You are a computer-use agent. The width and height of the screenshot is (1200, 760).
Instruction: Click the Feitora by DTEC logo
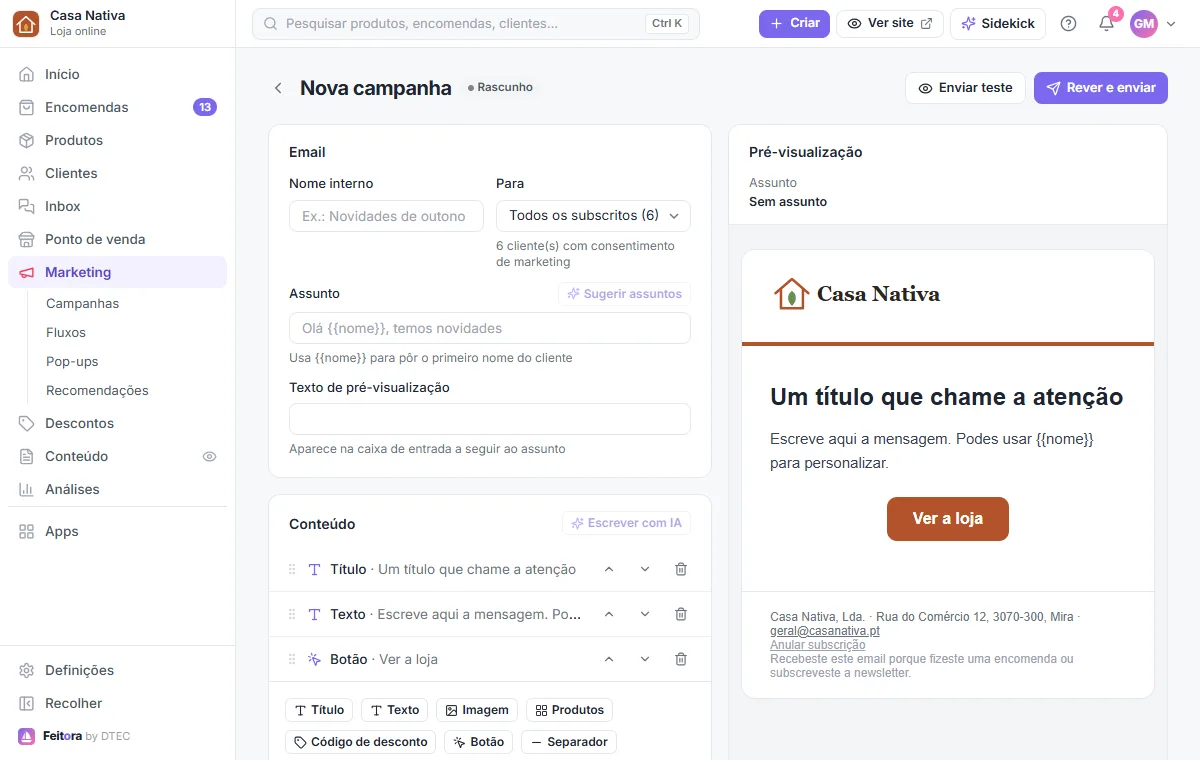(x=74, y=736)
